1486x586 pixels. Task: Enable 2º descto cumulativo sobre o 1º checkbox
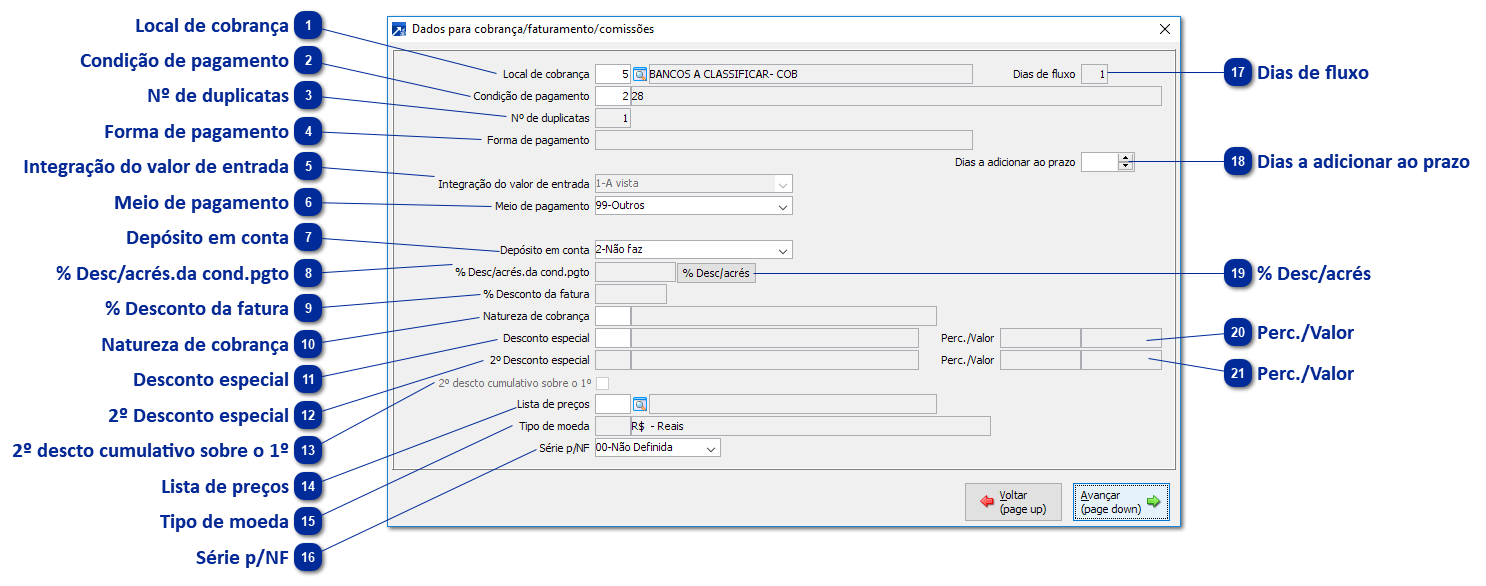pyautogui.click(x=603, y=383)
